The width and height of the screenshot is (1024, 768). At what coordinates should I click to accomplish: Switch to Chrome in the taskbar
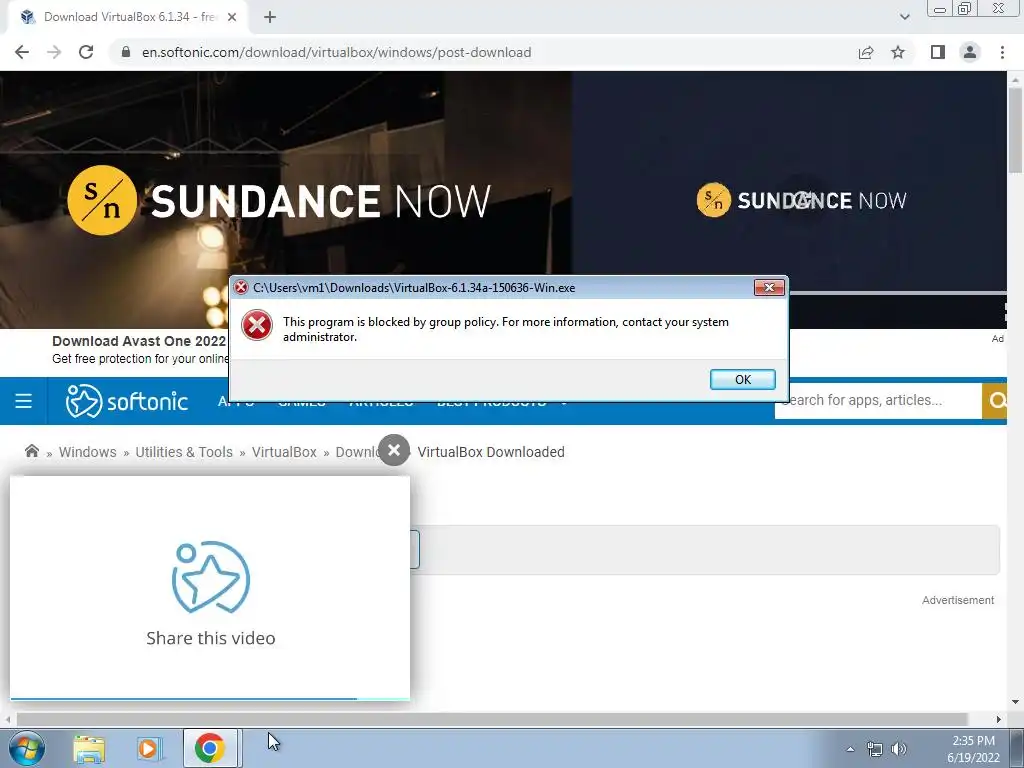pos(210,748)
